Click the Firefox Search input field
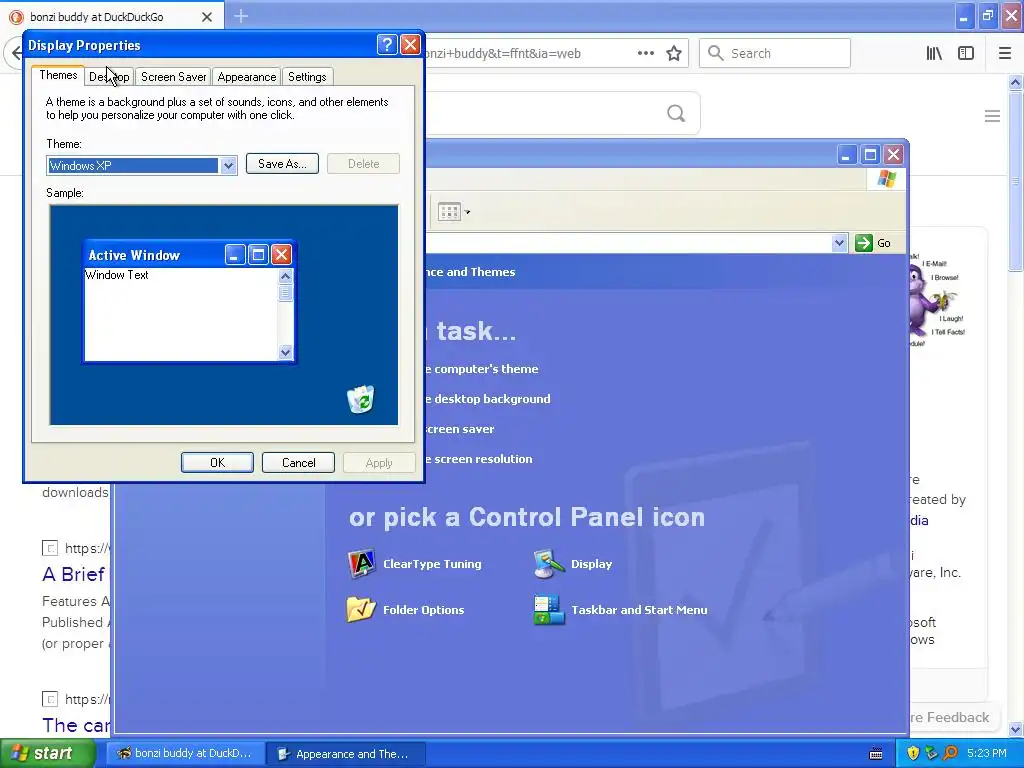The image size is (1024, 768). click(775, 54)
